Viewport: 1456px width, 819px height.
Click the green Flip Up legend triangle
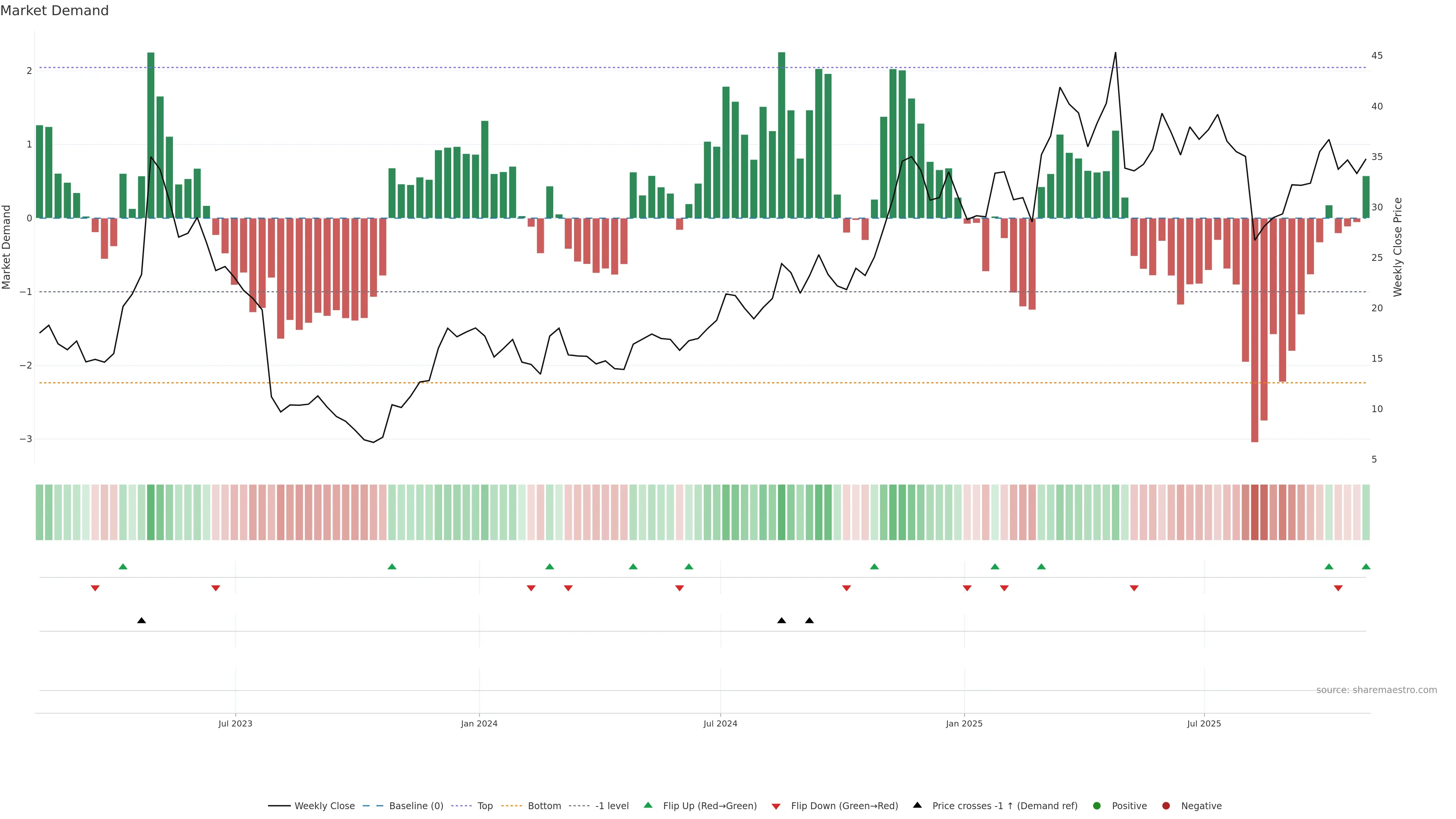648,805
